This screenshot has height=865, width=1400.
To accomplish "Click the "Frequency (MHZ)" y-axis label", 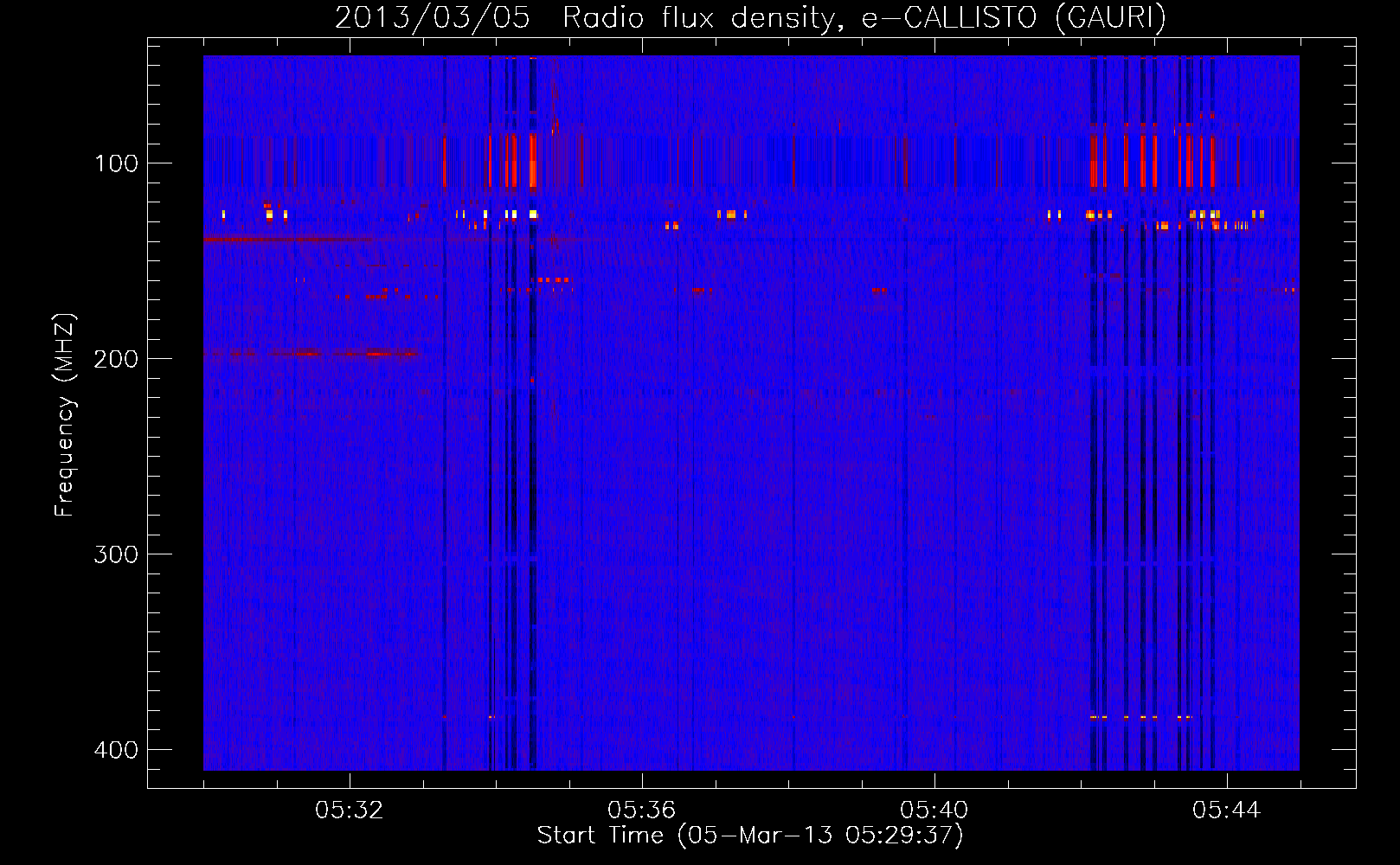I will 65,414.
